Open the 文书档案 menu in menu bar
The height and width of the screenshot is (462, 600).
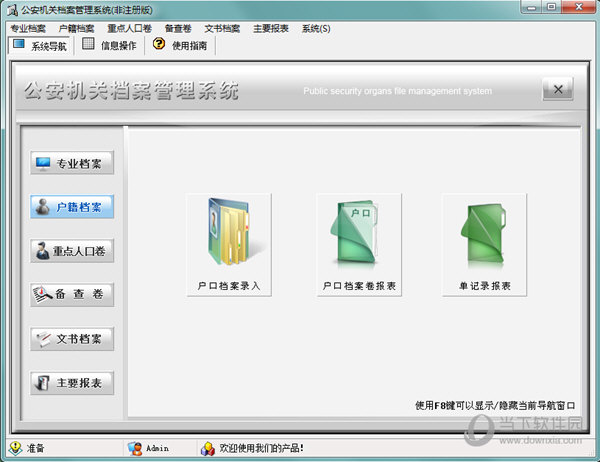[222, 28]
